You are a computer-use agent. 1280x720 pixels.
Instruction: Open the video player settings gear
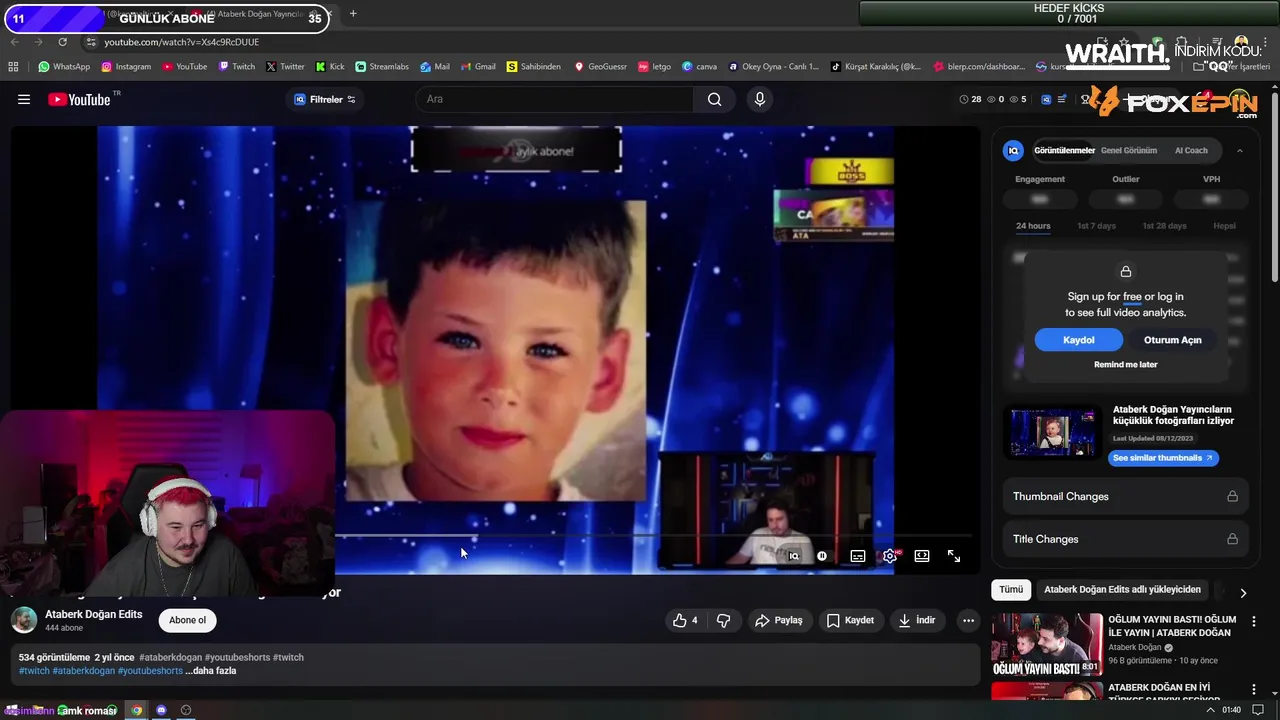coord(890,556)
